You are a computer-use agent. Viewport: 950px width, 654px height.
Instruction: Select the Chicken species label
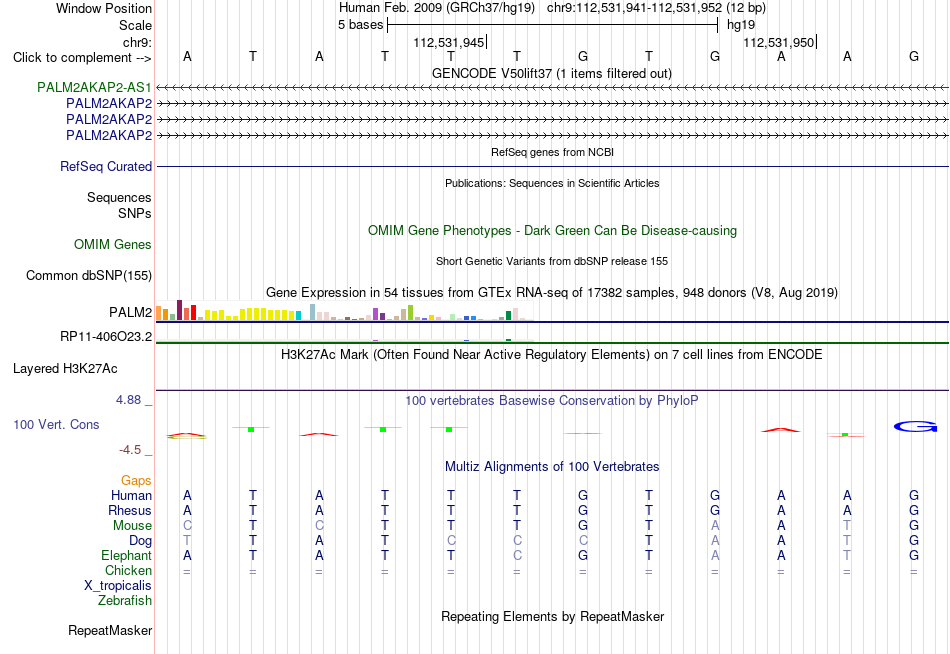click(128, 570)
